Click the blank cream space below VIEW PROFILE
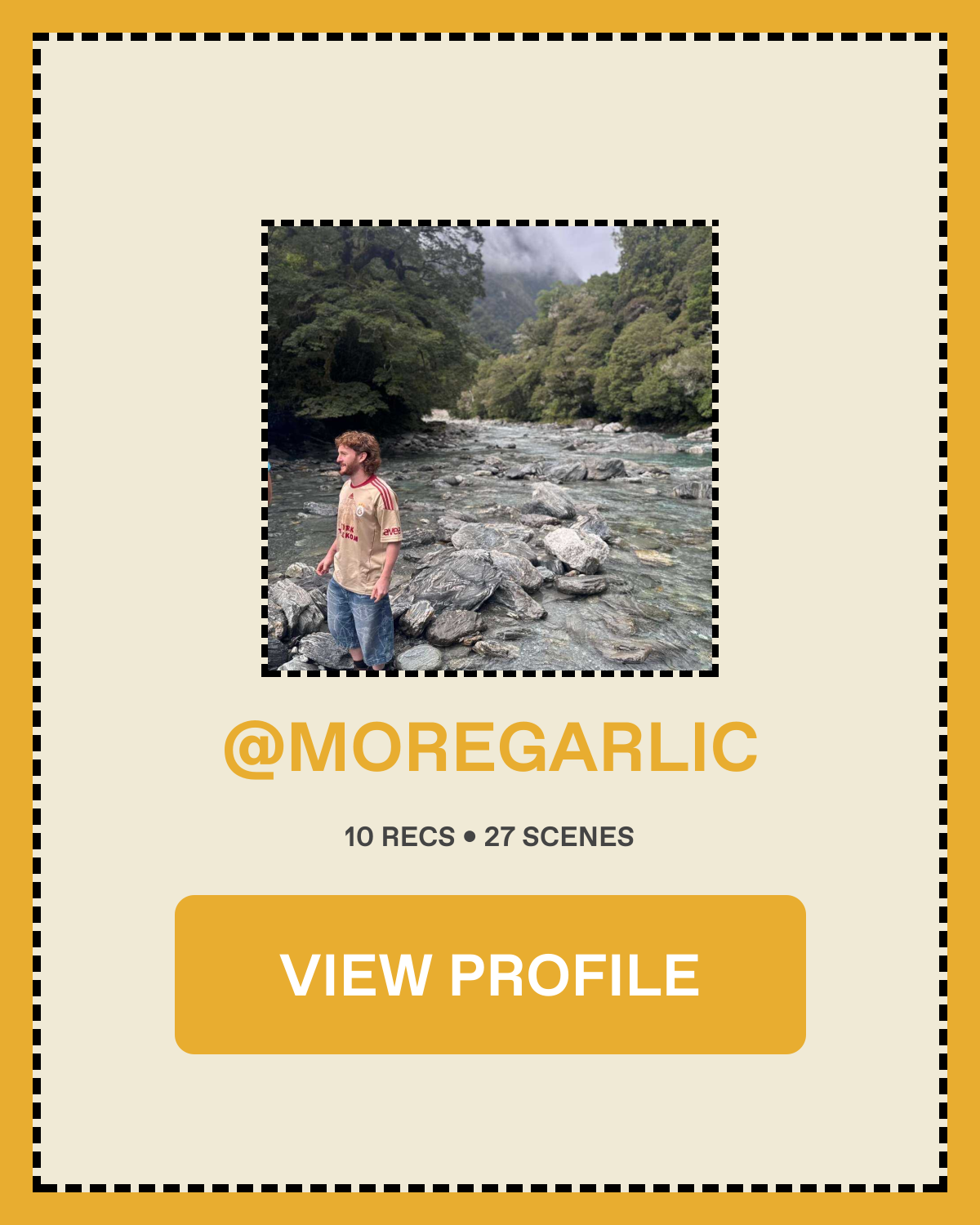 pyautogui.click(x=490, y=1119)
